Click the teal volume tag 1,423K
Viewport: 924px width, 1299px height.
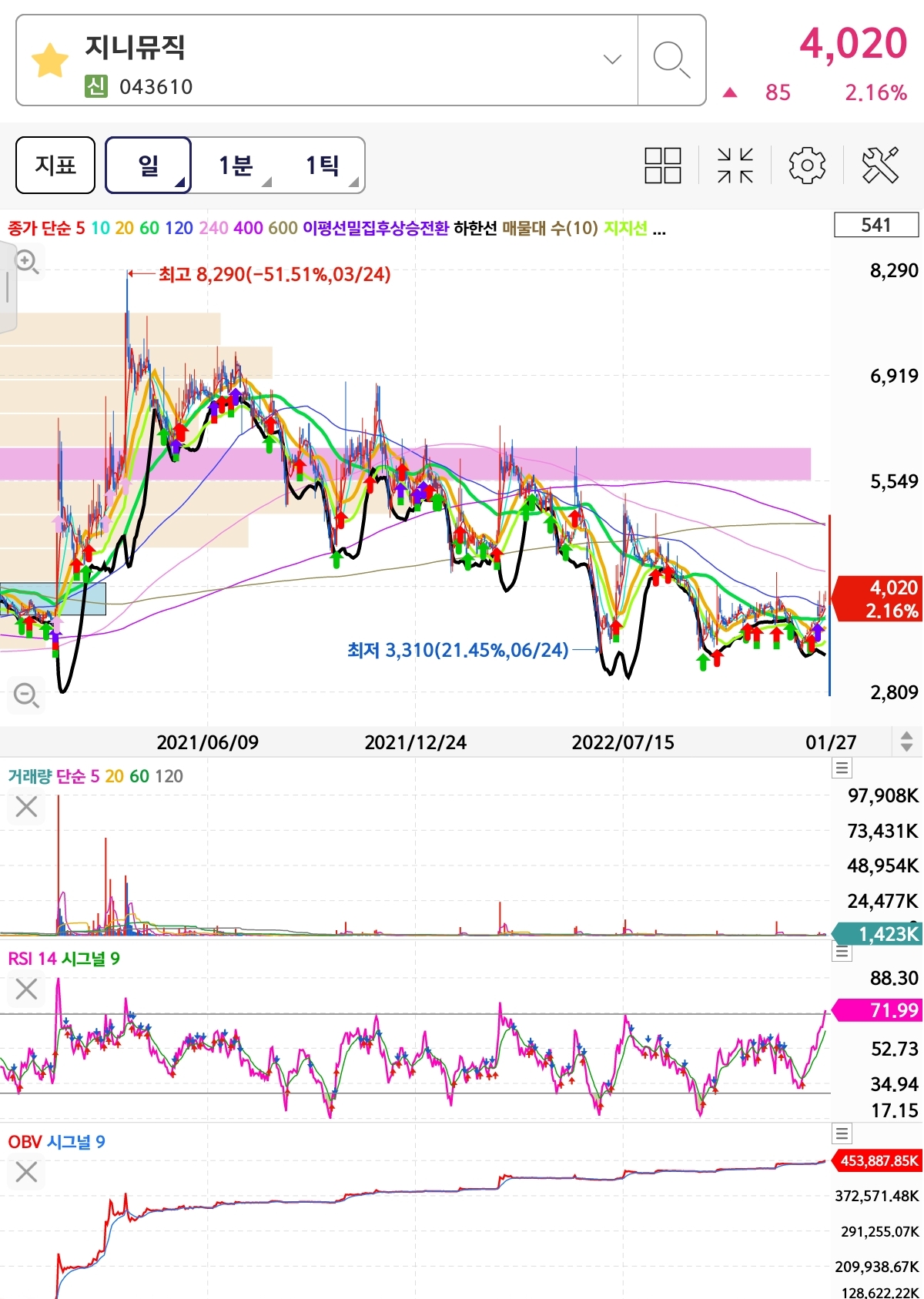(878, 934)
